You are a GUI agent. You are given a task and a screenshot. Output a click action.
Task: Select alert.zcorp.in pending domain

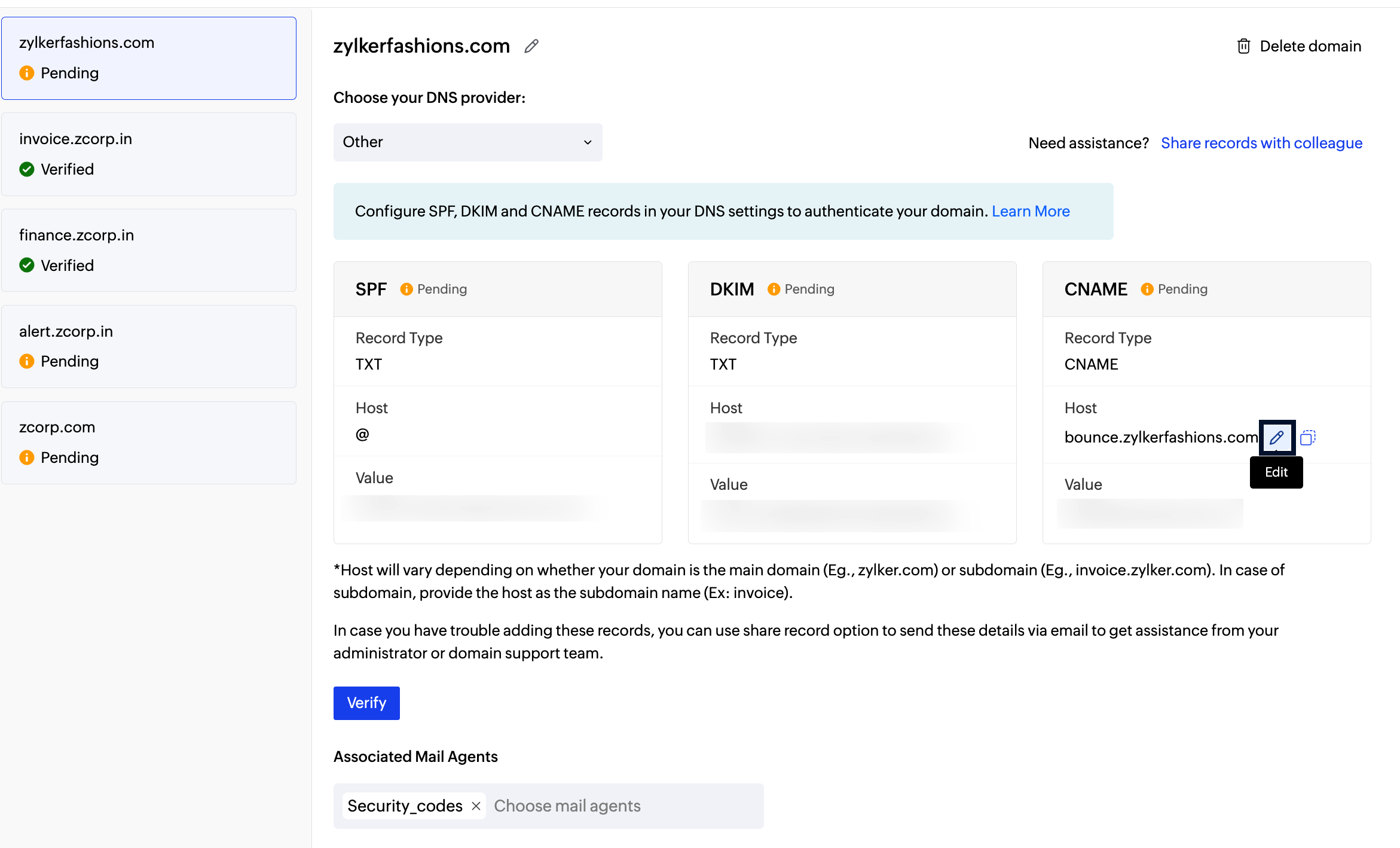149,346
